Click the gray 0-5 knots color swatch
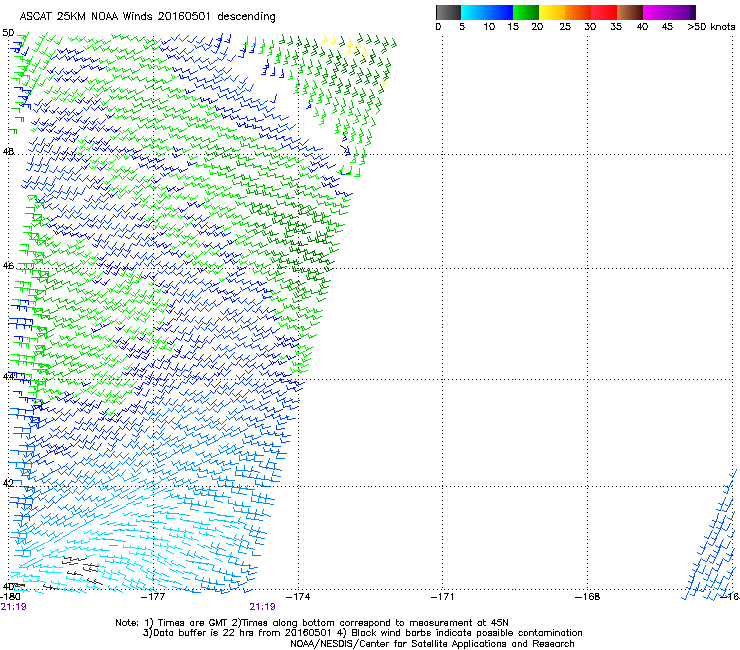Viewport: 740px width, 650px height. tap(448, 12)
